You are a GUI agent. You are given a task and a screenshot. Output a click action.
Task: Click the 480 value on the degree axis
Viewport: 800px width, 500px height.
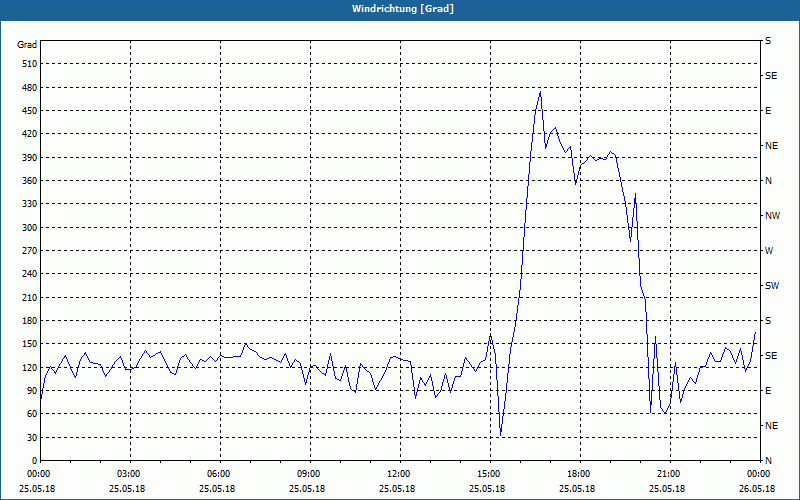[30, 88]
